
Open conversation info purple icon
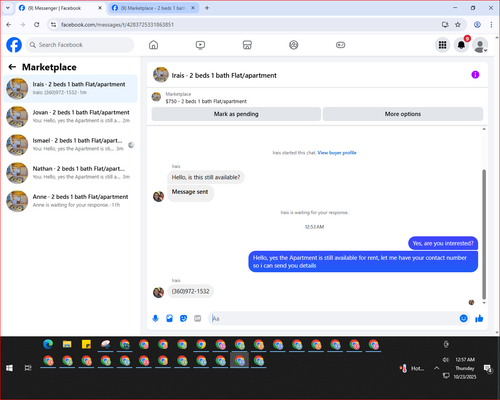475,75
